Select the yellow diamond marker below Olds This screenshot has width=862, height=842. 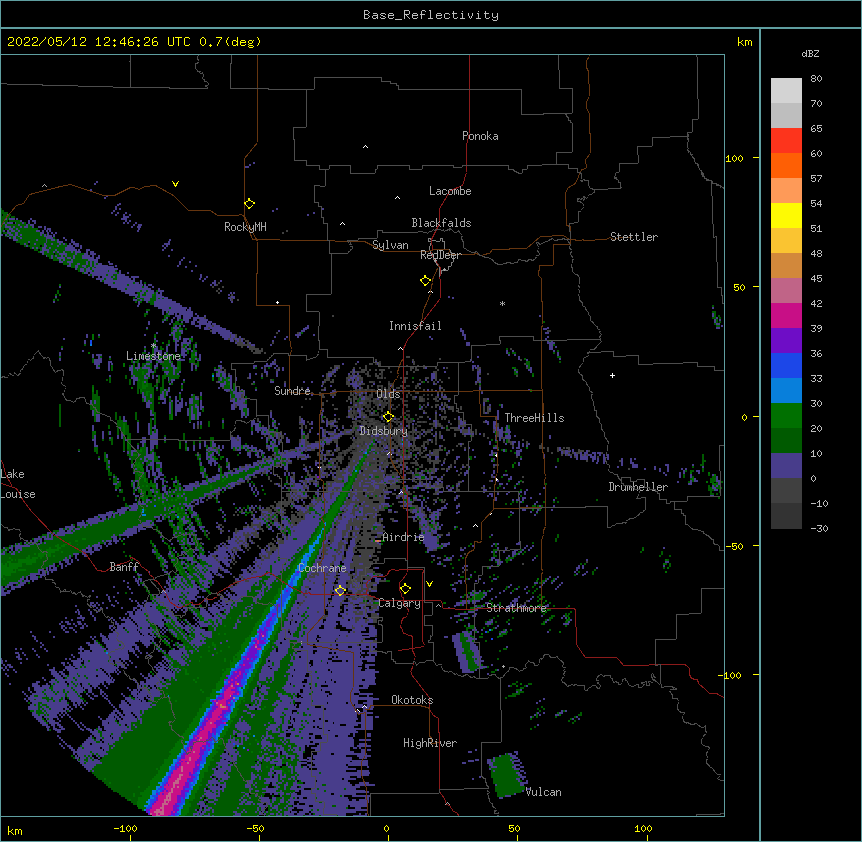tap(388, 417)
